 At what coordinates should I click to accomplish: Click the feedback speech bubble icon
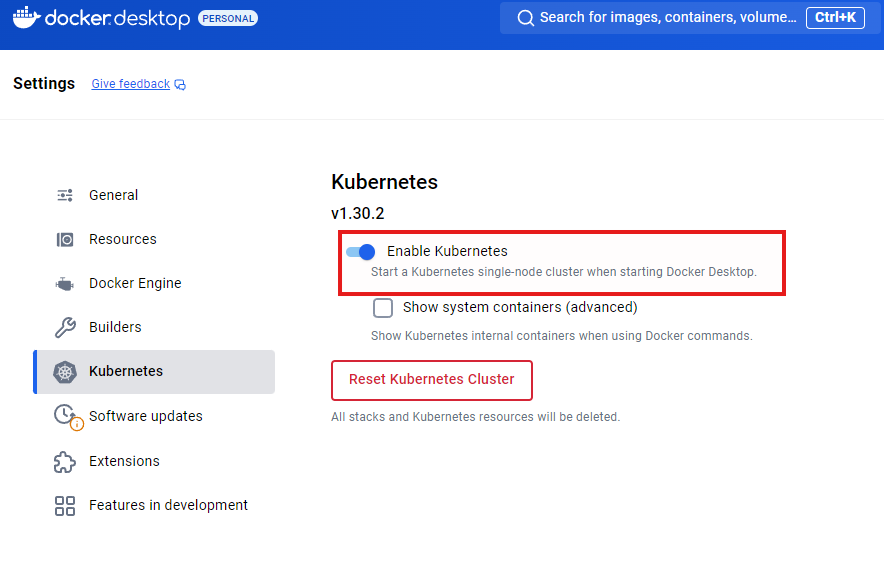[180, 85]
